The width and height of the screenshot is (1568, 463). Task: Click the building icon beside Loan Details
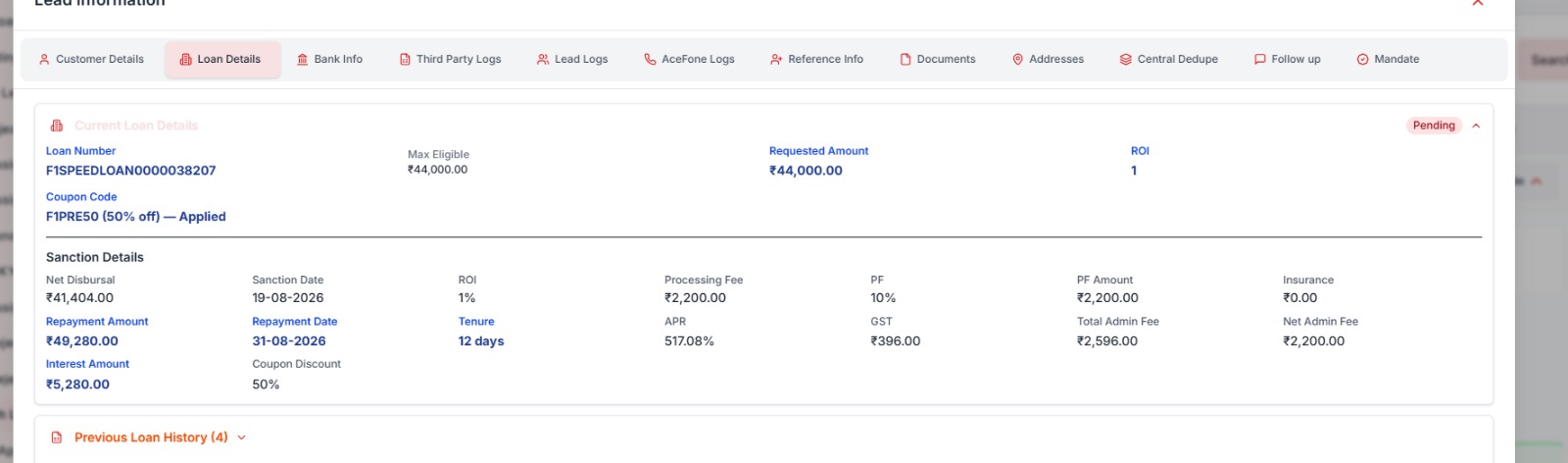pos(185,59)
